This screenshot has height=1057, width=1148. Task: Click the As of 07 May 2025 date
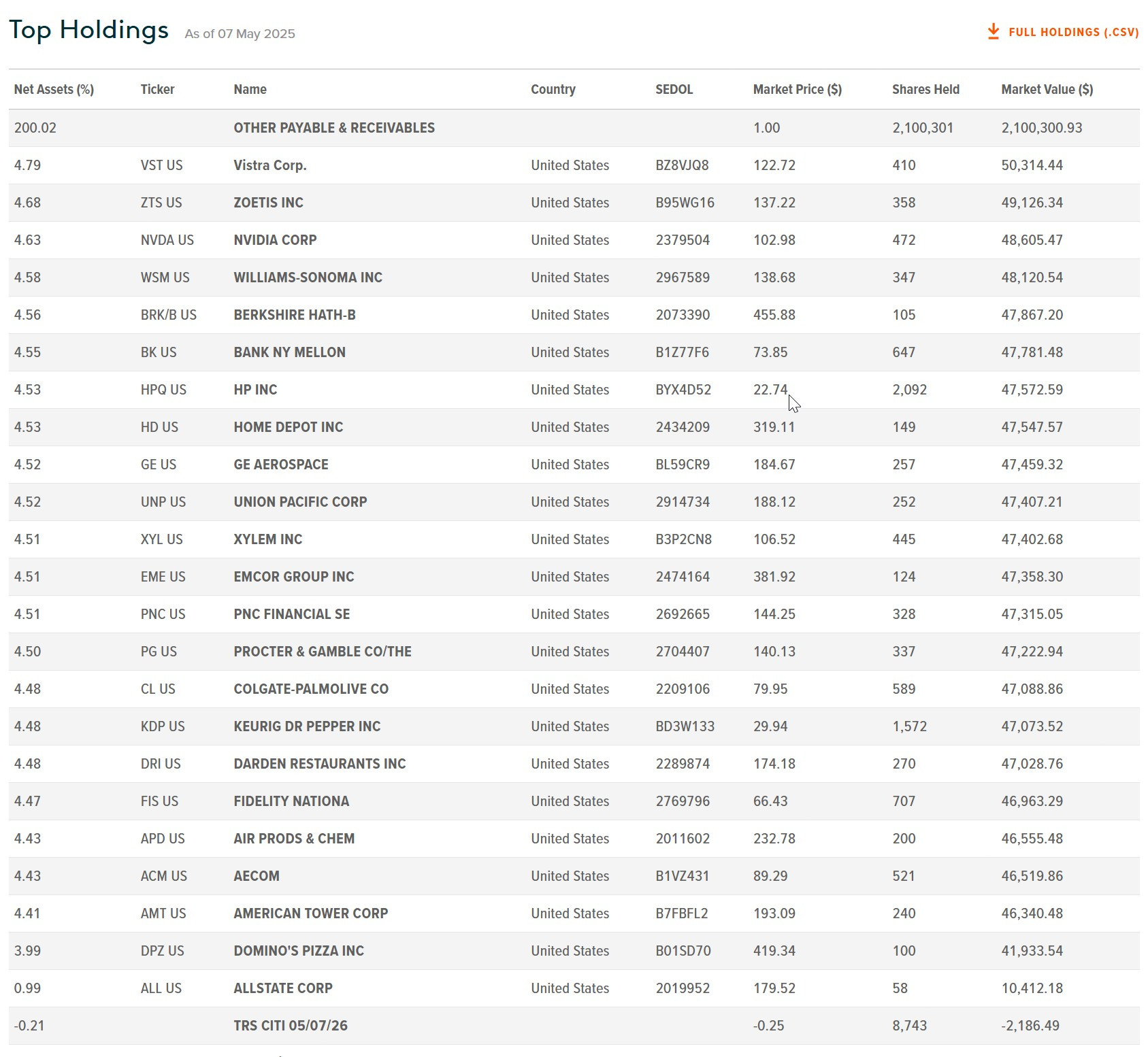pyautogui.click(x=240, y=34)
